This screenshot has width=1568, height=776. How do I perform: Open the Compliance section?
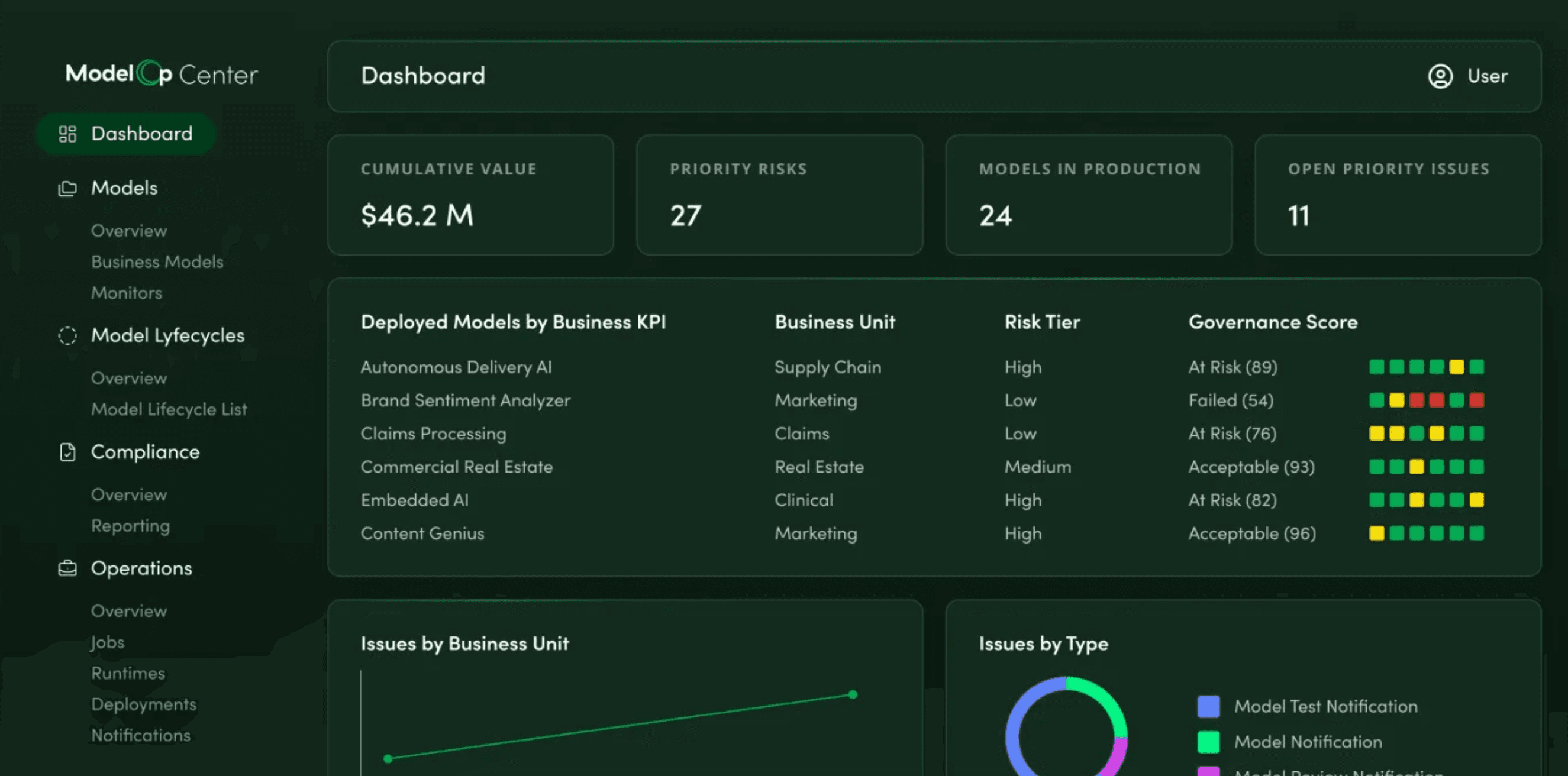(146, 452)
